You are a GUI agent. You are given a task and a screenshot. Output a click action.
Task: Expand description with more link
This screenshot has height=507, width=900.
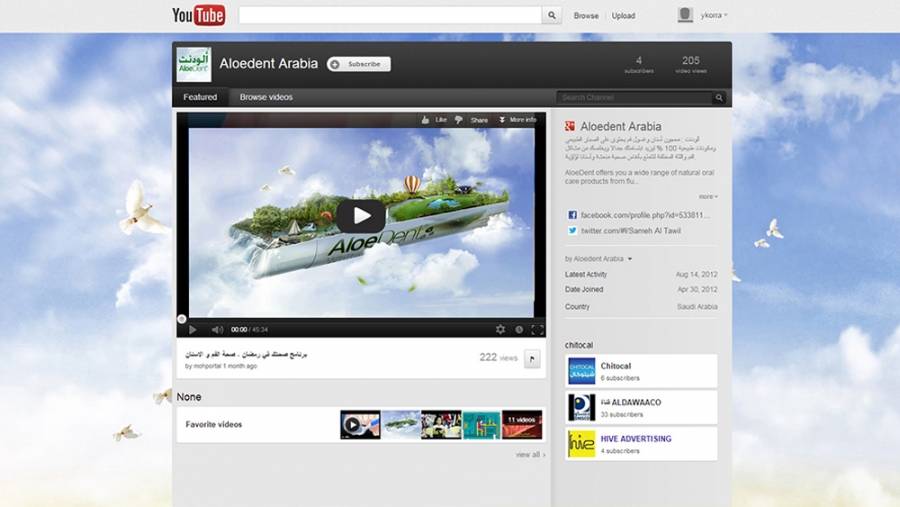click(708, 196)
